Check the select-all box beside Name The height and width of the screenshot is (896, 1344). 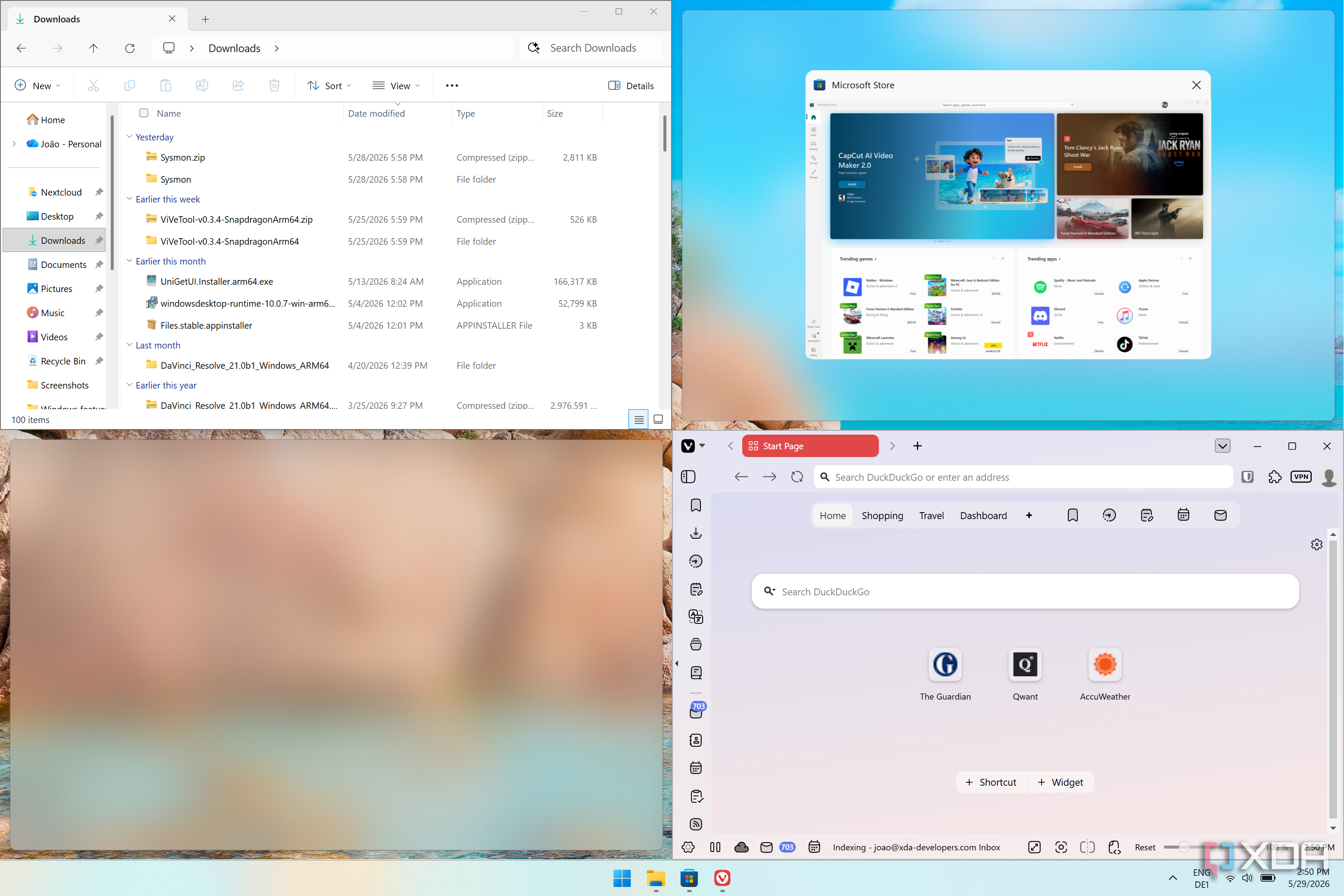(144, 113)
